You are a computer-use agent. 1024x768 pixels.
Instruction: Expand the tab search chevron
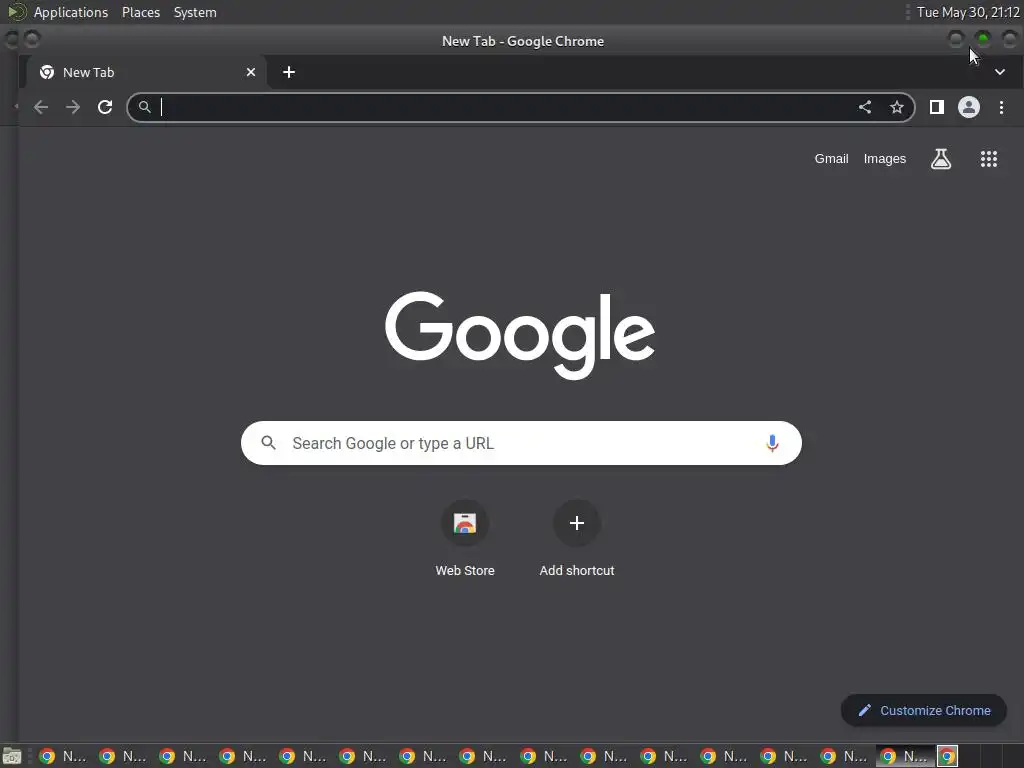1000,72
